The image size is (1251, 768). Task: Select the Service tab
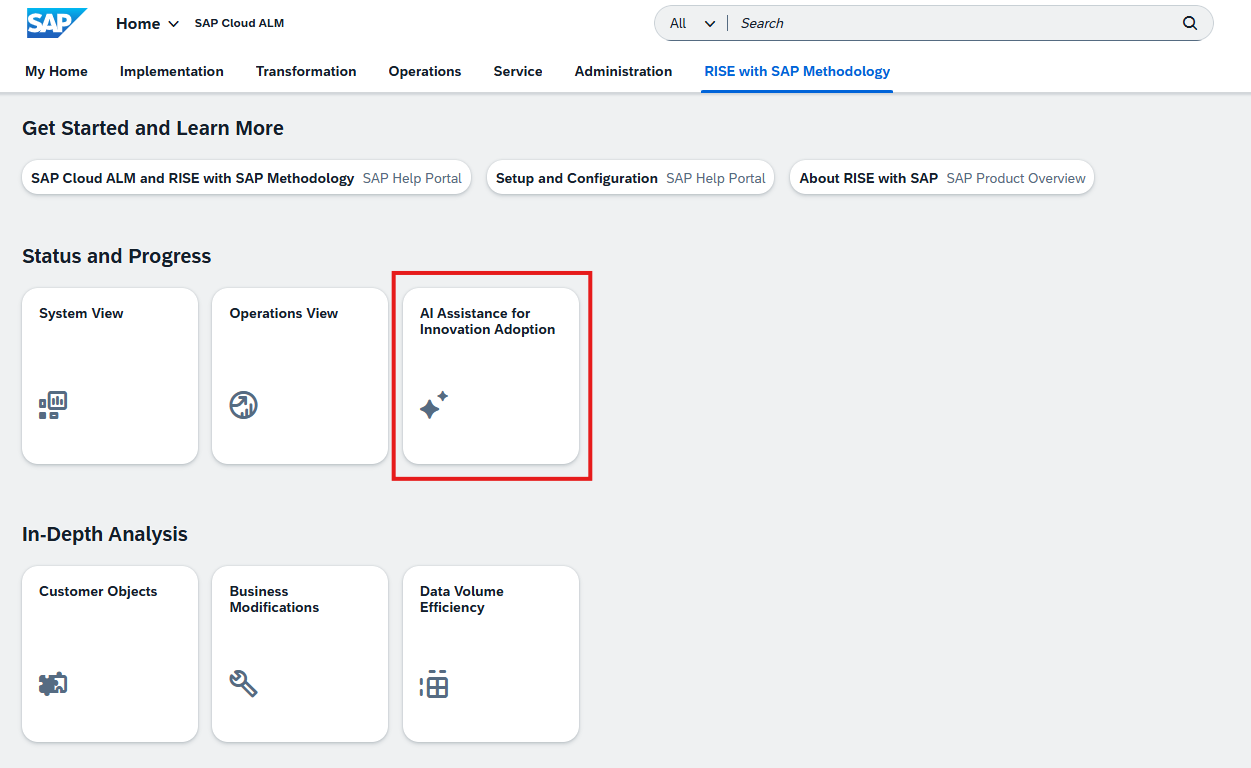518,71
